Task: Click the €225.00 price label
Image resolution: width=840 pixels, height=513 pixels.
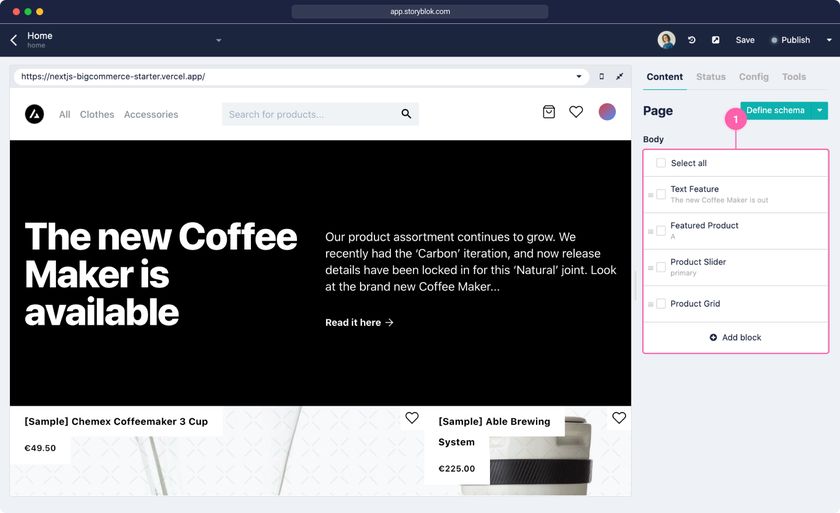Action: [x=456, y=469]
